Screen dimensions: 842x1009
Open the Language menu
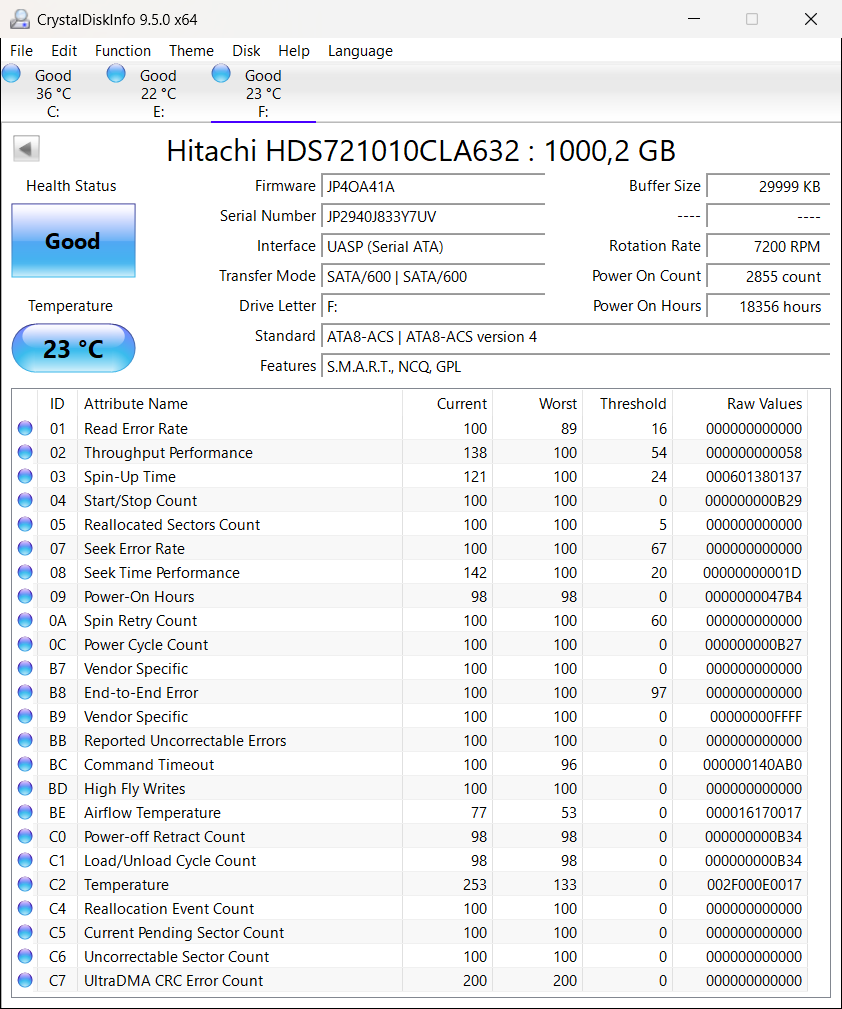[x=360, y=50]
